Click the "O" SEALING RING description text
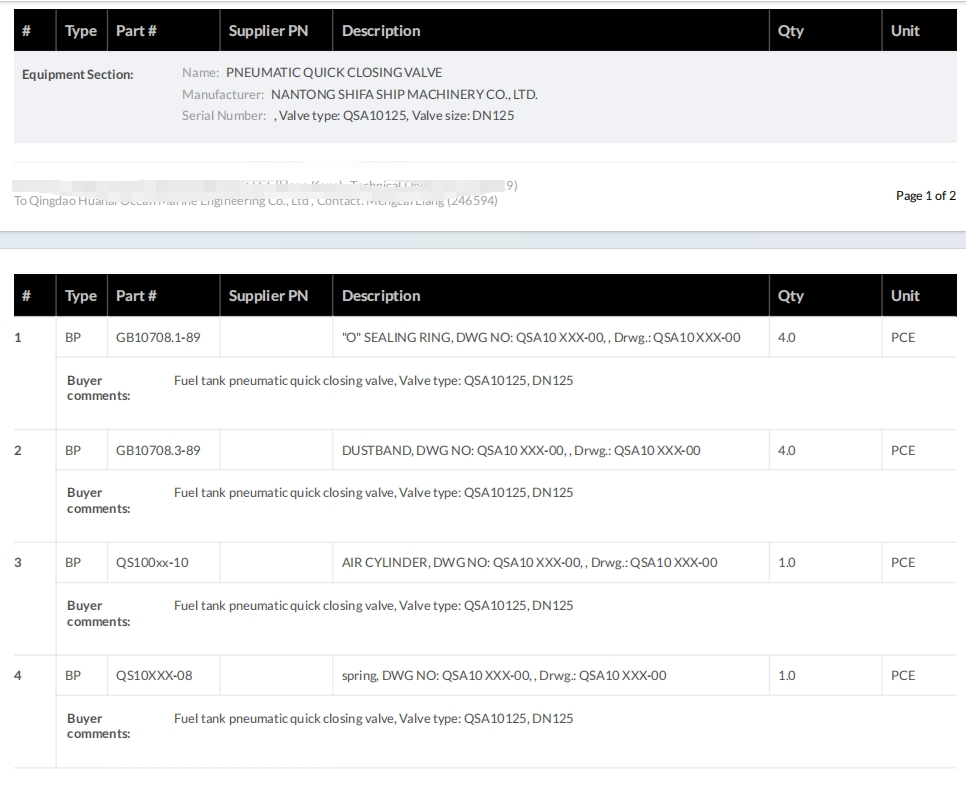Image resolution: width=966 pixels, height=786 pixels. [x=541, y=337]
